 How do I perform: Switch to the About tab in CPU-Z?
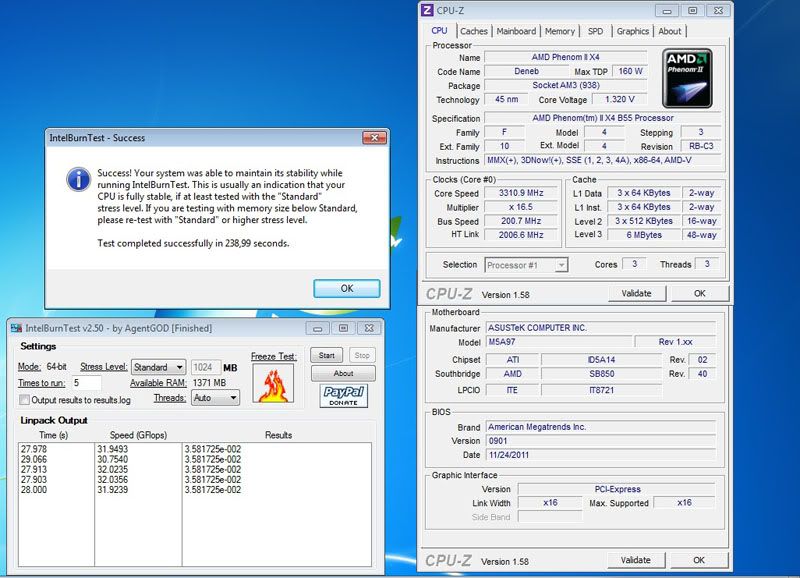[x=670, y=31]
